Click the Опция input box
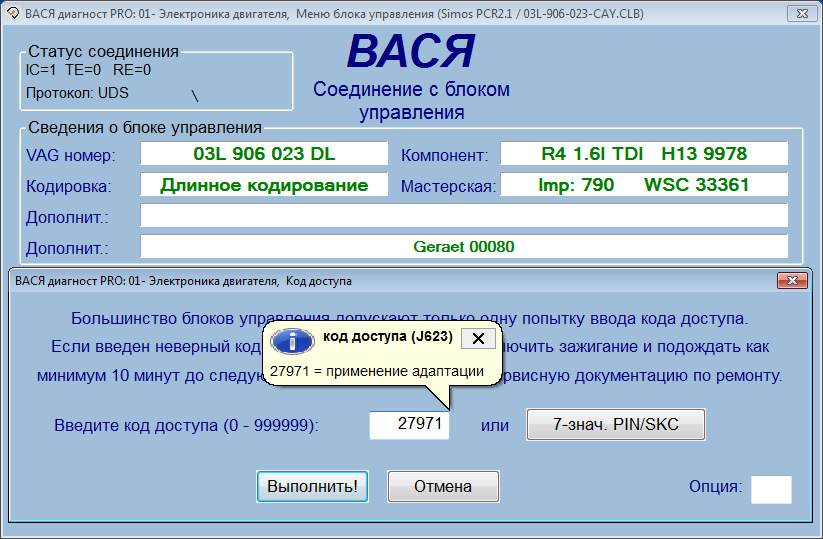Image resolution: width=823 pixels, height=539 pixels. [771, 489]
